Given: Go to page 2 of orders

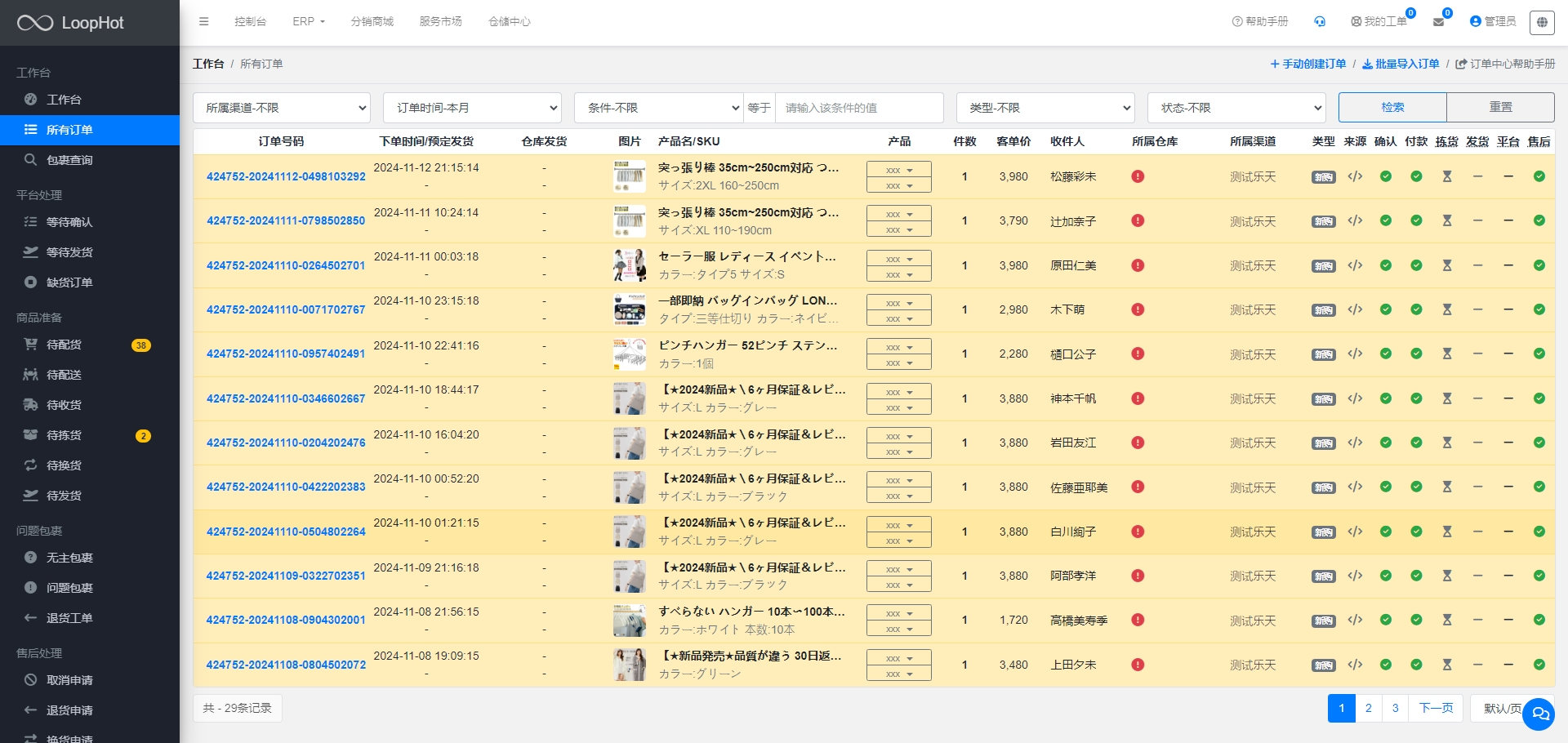Looking at the screenshot, I should [x=1368, y=708].
